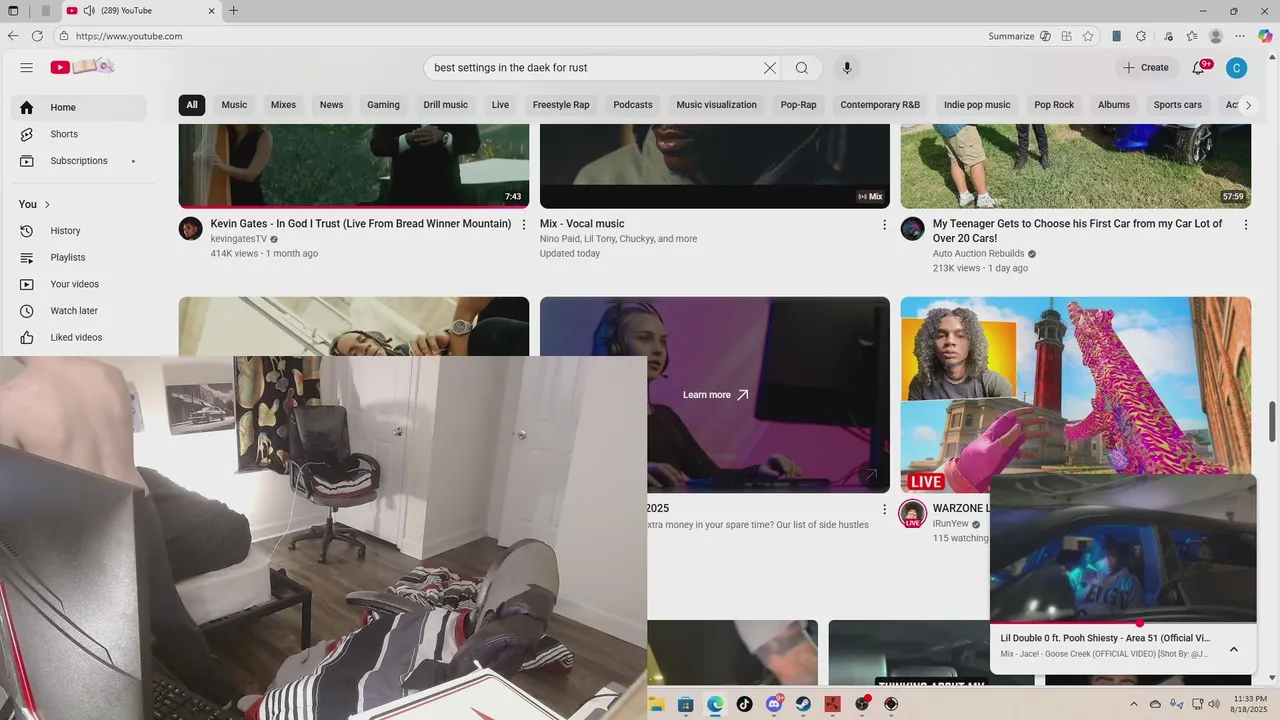Open Steam from the taskbar
The image size is (1280, 720).
pos(802,704)
